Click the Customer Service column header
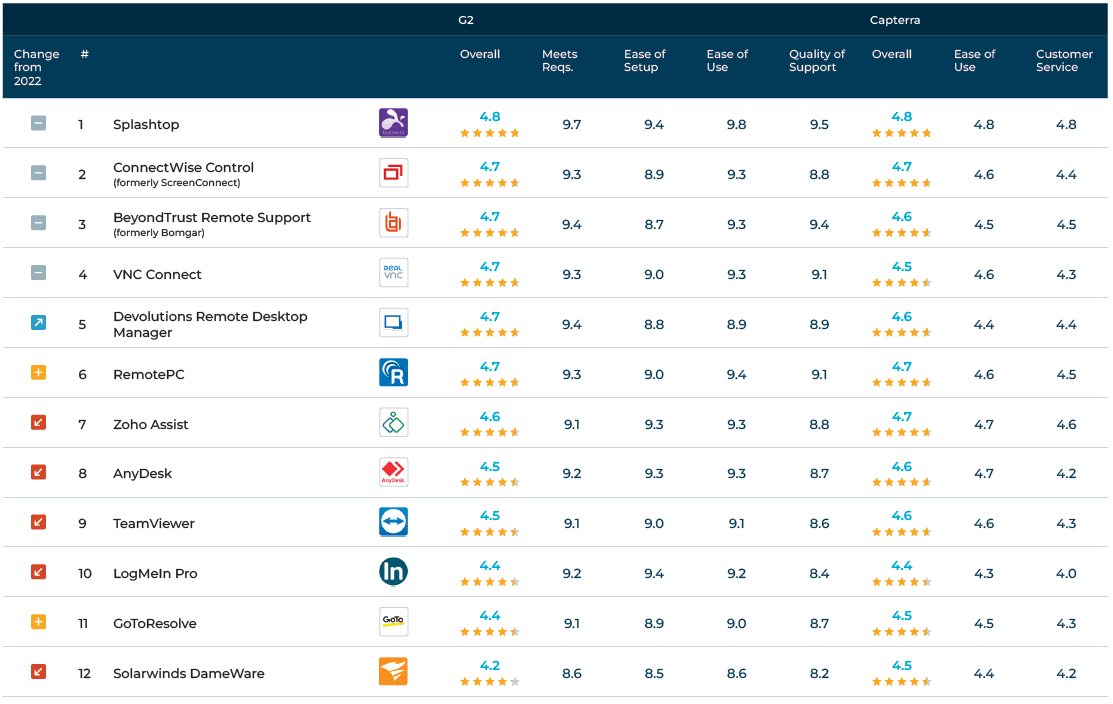The height and width of the screenshot is (704, 1113). click(x=1064, y=60)
